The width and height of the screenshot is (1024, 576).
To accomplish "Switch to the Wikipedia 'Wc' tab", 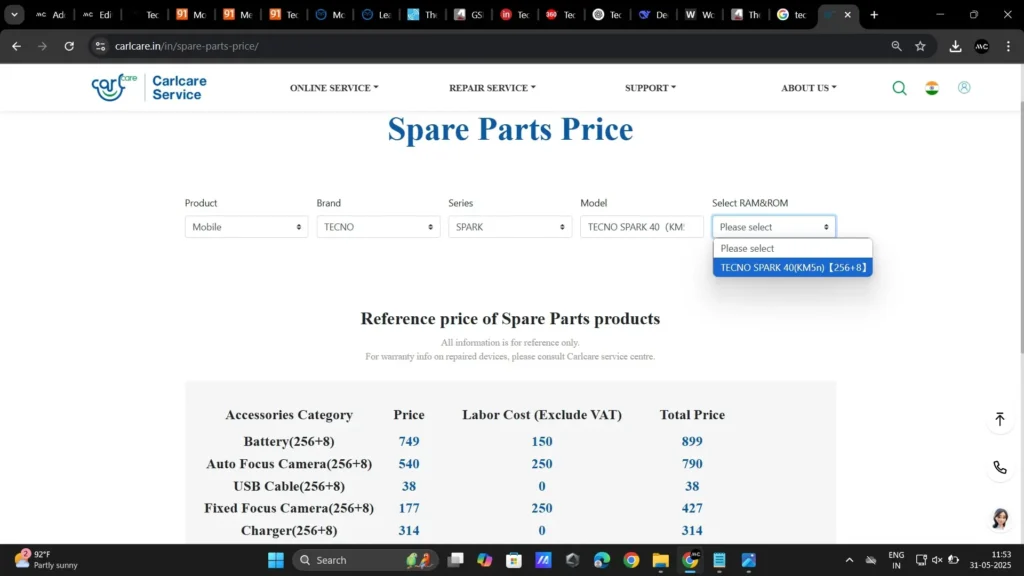I will pos(699,14).
